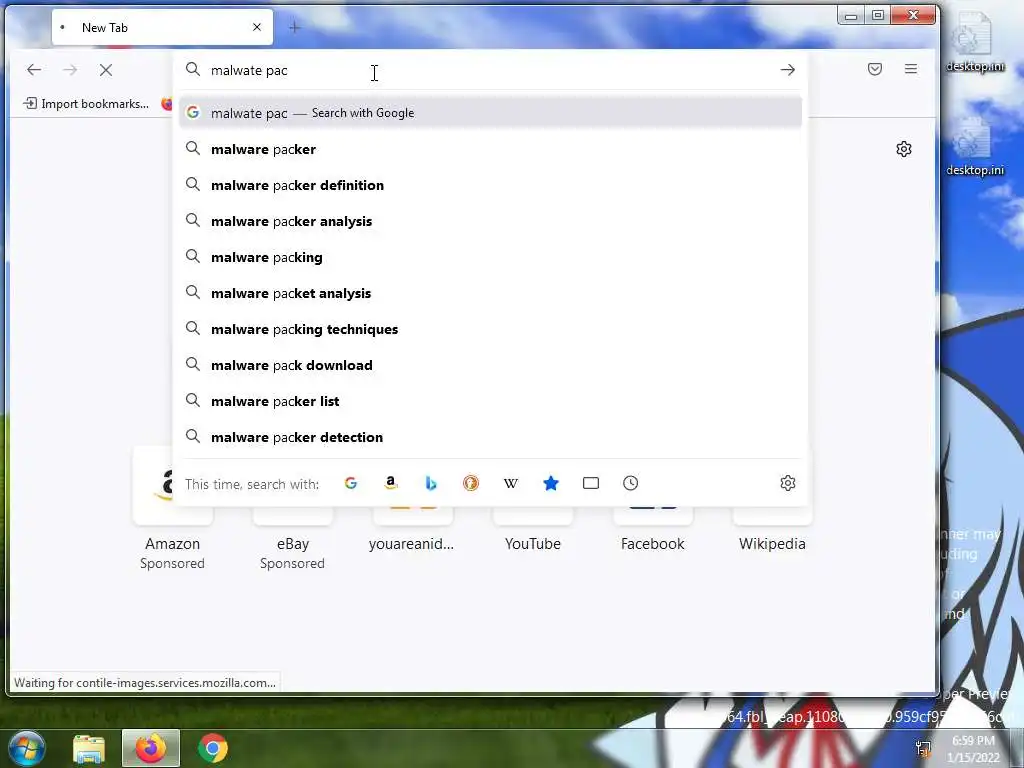Select the New Tab tab
Viewport: 1024px width, 768px height.
(162, 27)
